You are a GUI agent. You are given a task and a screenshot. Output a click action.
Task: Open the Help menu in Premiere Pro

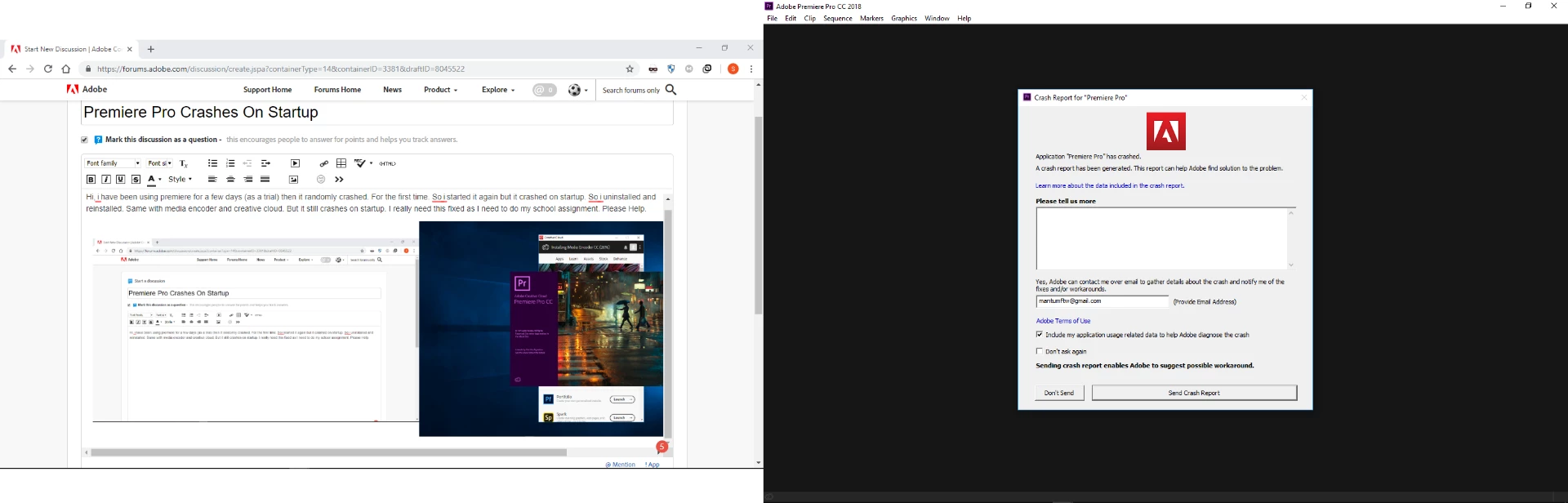click(964, 19)
